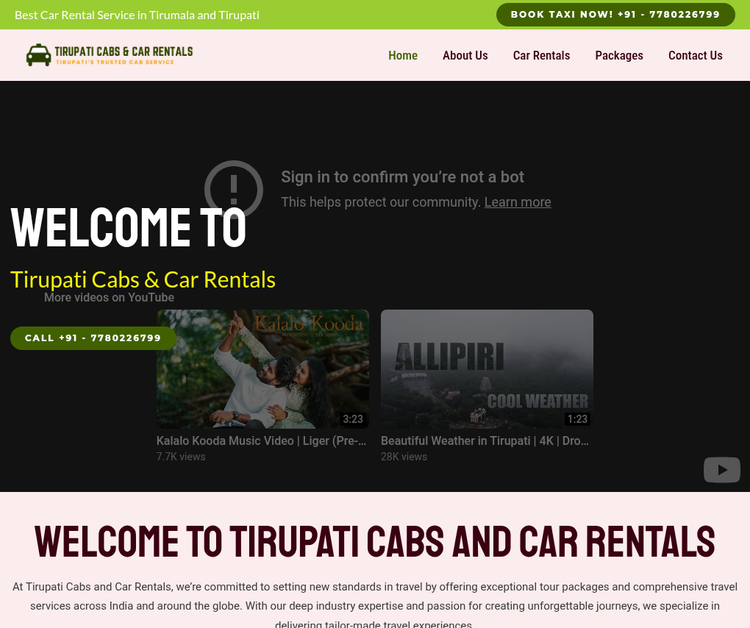Go to the Home menu item
The height and width of the screenshot is (628, 750).
(x=403, y=56)
